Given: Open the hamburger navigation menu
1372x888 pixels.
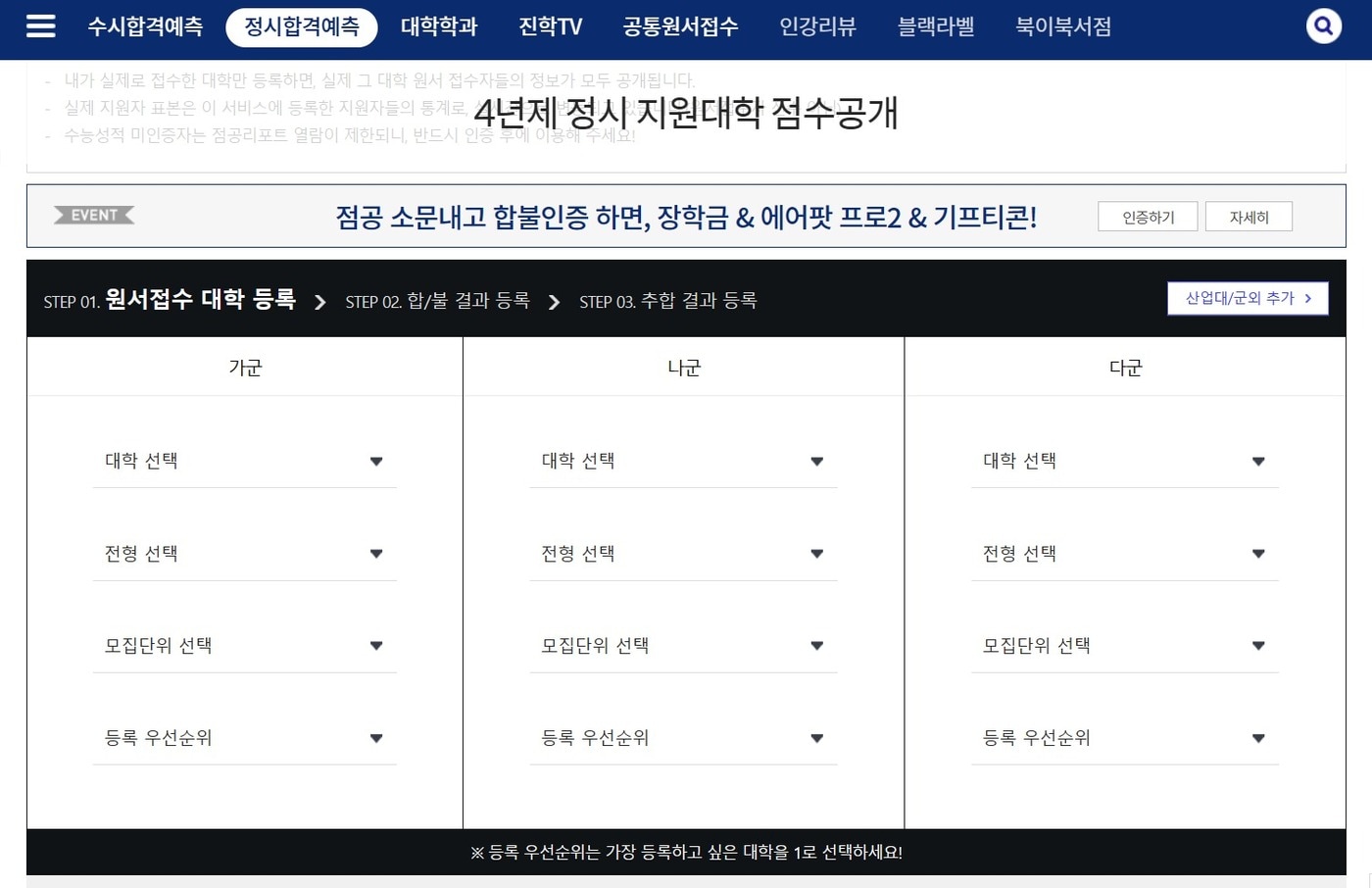Looking at the screenshot, I should click(x=40, y=26).
